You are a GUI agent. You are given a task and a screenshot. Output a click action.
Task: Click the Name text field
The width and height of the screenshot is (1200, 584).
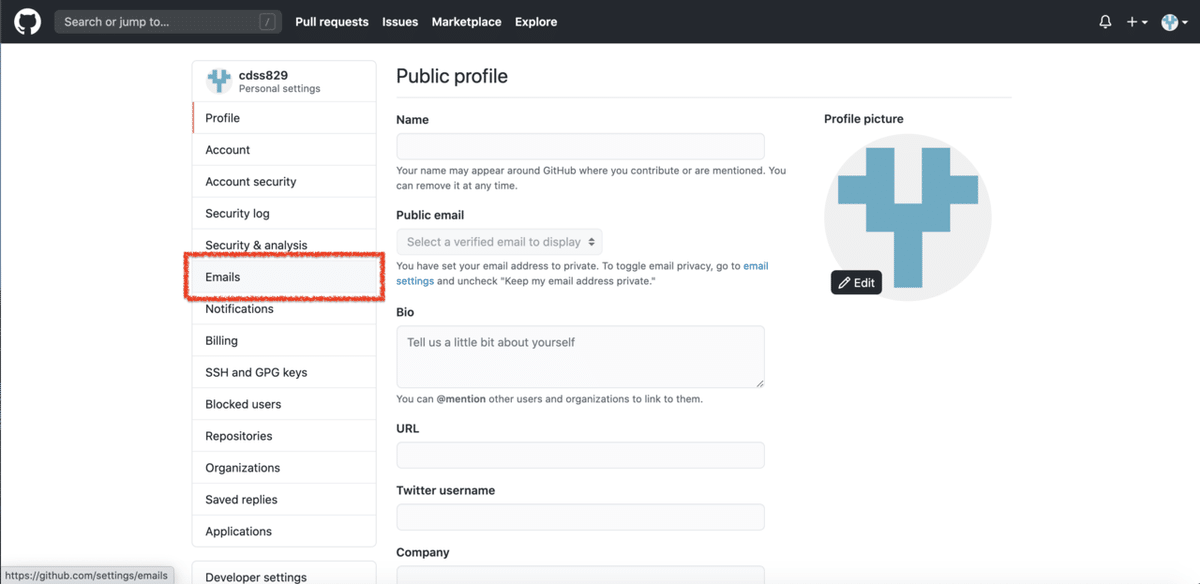[x=580, y=147]
